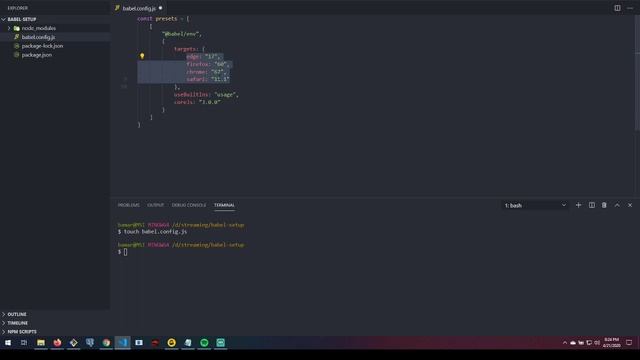Image resolution: width=640 pixels, height=360 pixels.
Task: Click the firefox "60" line in editor
Action: 208,64
